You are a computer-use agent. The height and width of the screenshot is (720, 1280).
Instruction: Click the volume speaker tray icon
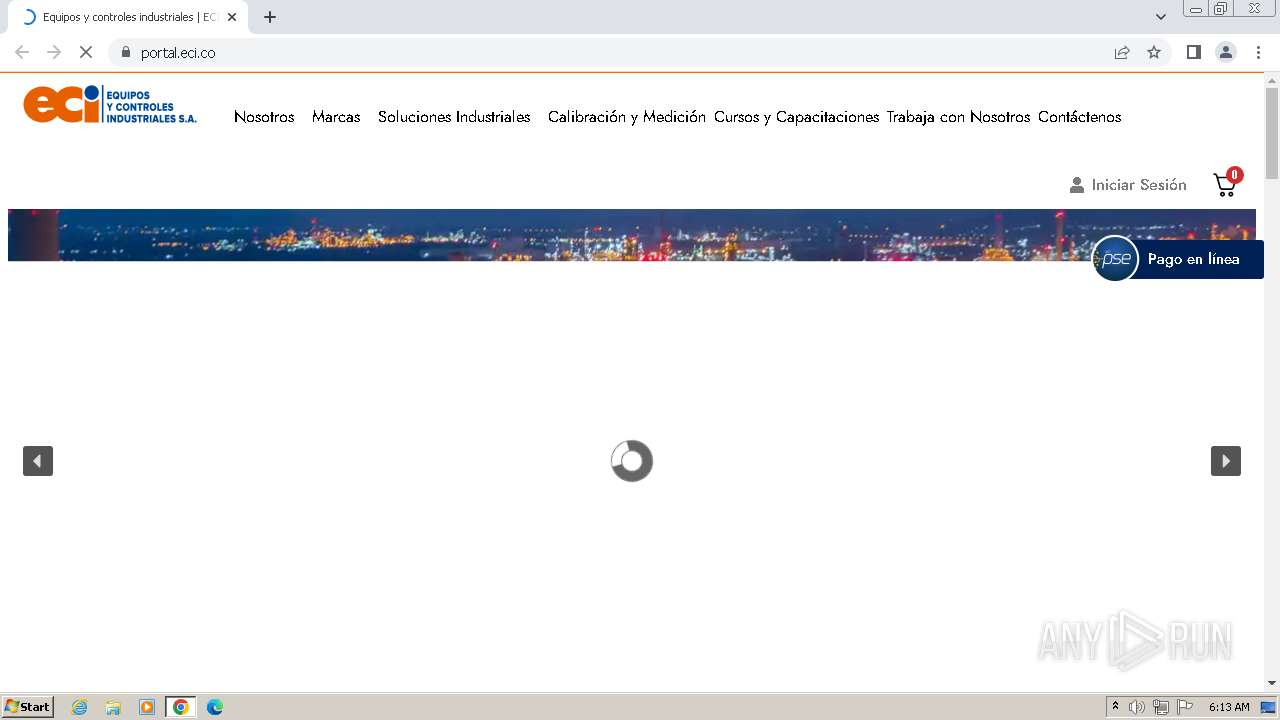pyautogui.click(x=1137, y=707)
